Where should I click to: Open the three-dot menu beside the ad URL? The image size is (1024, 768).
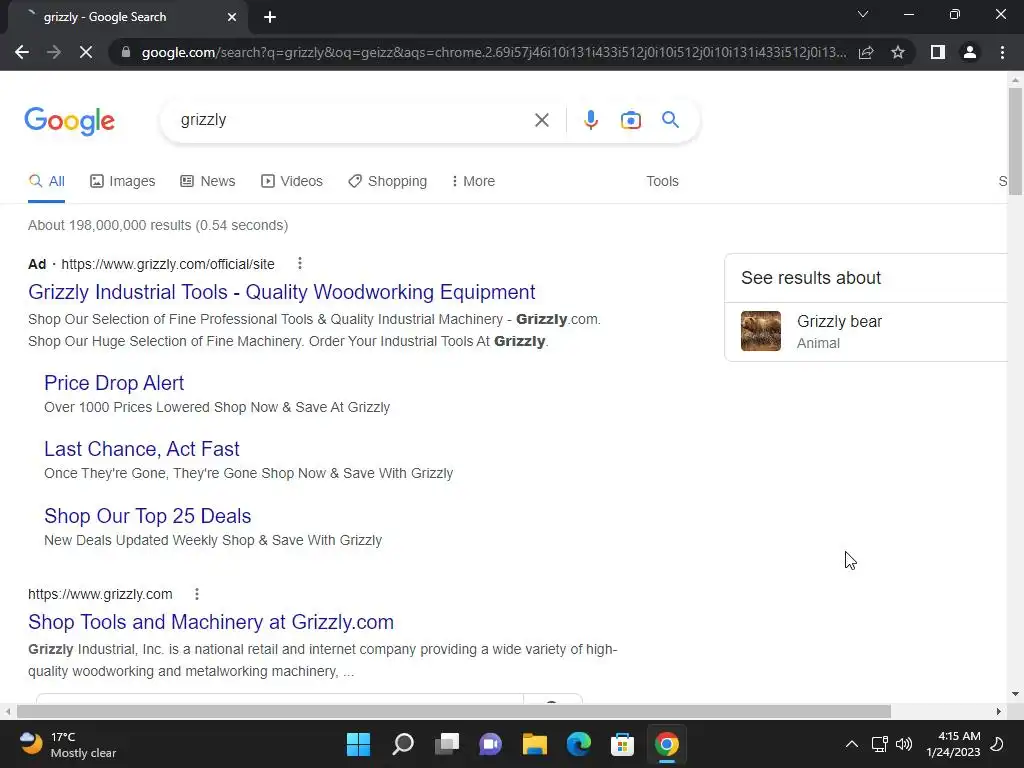coord(300,263)
